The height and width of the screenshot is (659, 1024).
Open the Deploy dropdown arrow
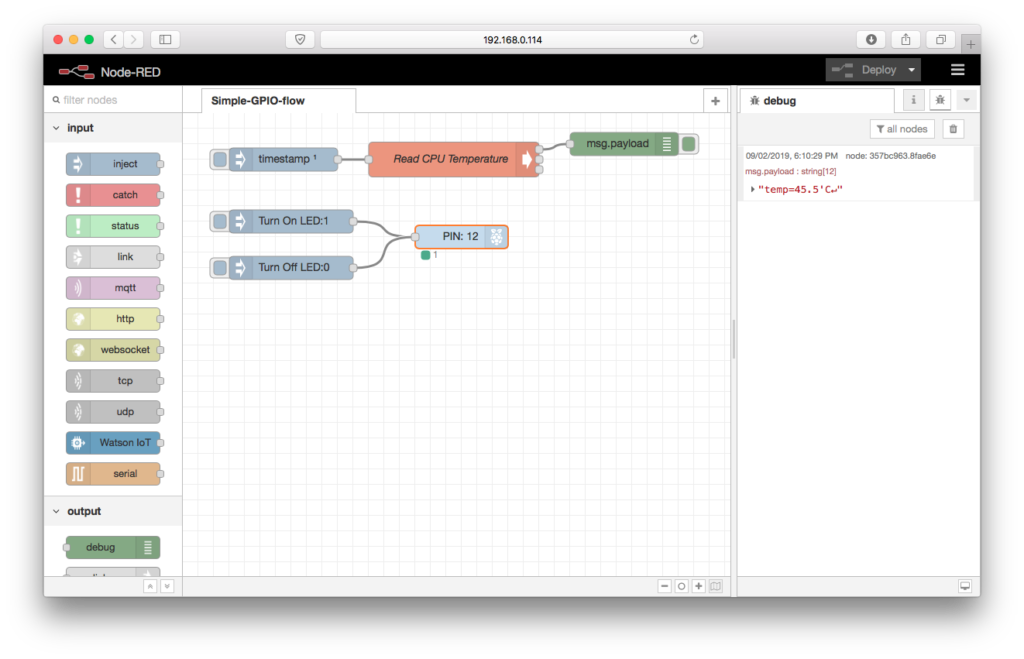pyautogui.click(x=910, y=69)
